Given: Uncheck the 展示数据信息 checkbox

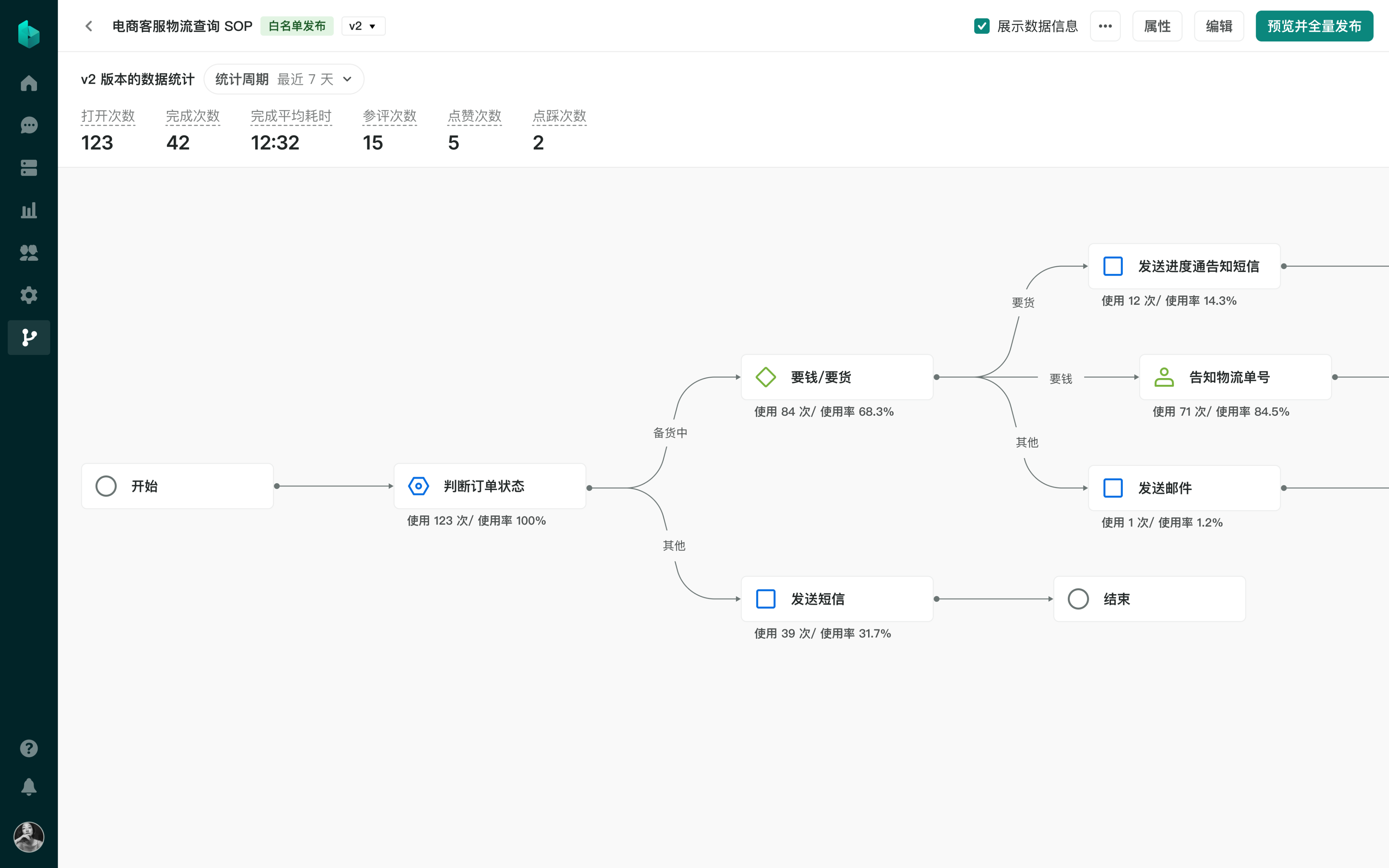Looking at the screenshot, I should [981, 26].
